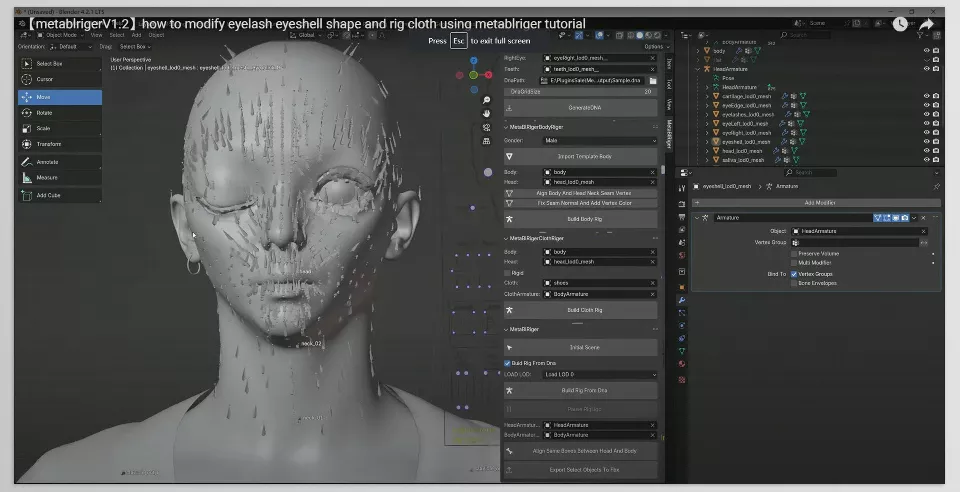Pick the Rotate tool

pos(60,113)
